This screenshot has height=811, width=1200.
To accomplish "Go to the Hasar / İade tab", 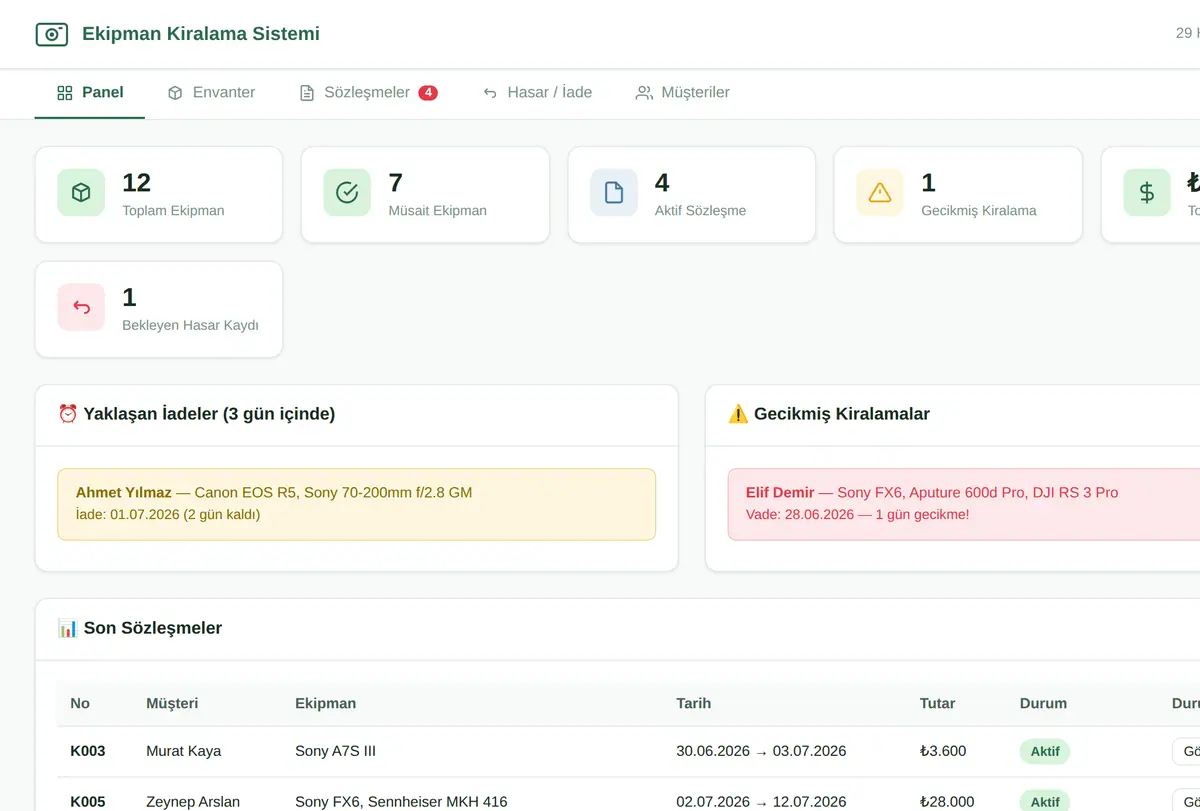I will pos(537,92).
